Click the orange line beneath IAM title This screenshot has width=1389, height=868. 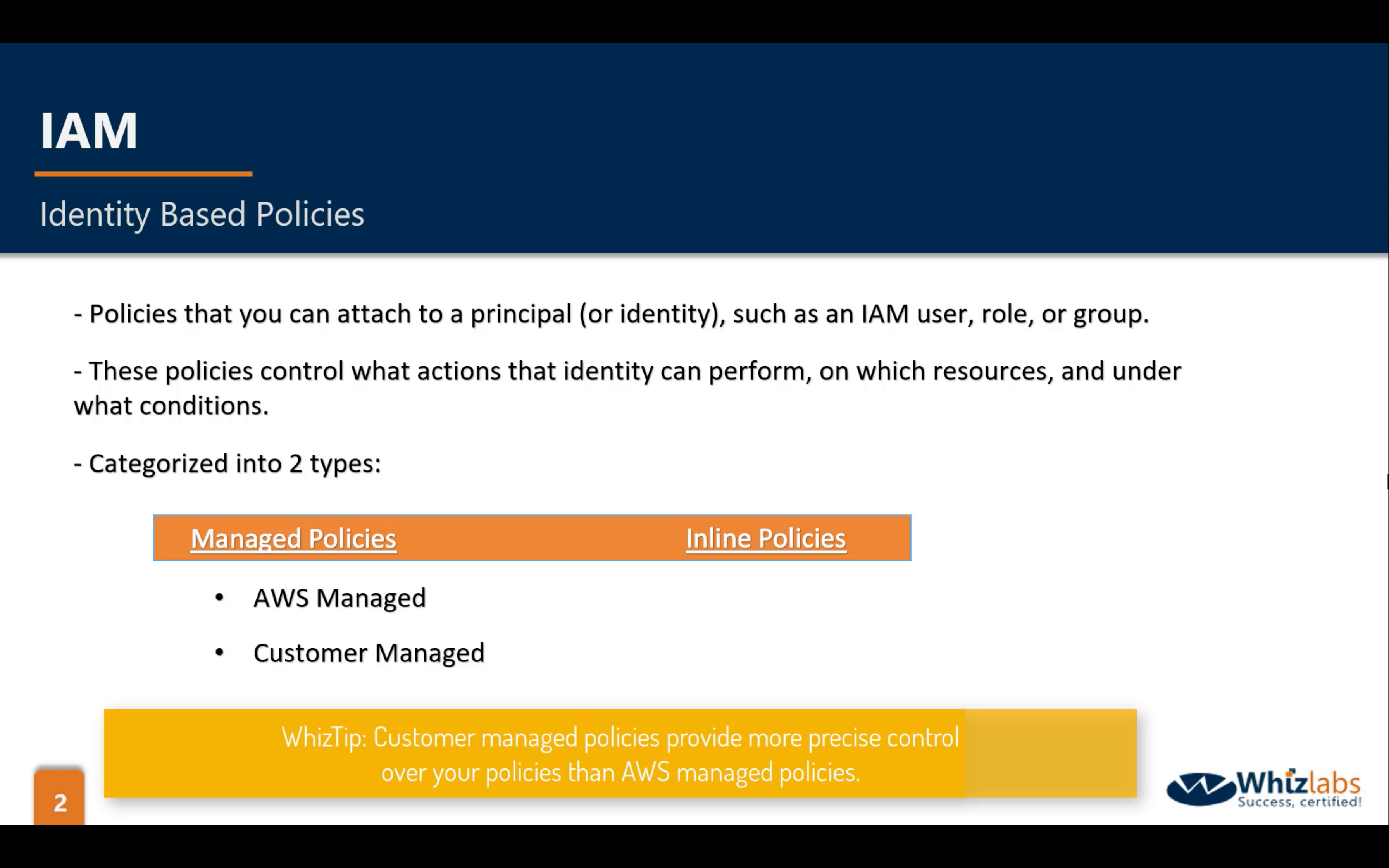coord(143,173)
